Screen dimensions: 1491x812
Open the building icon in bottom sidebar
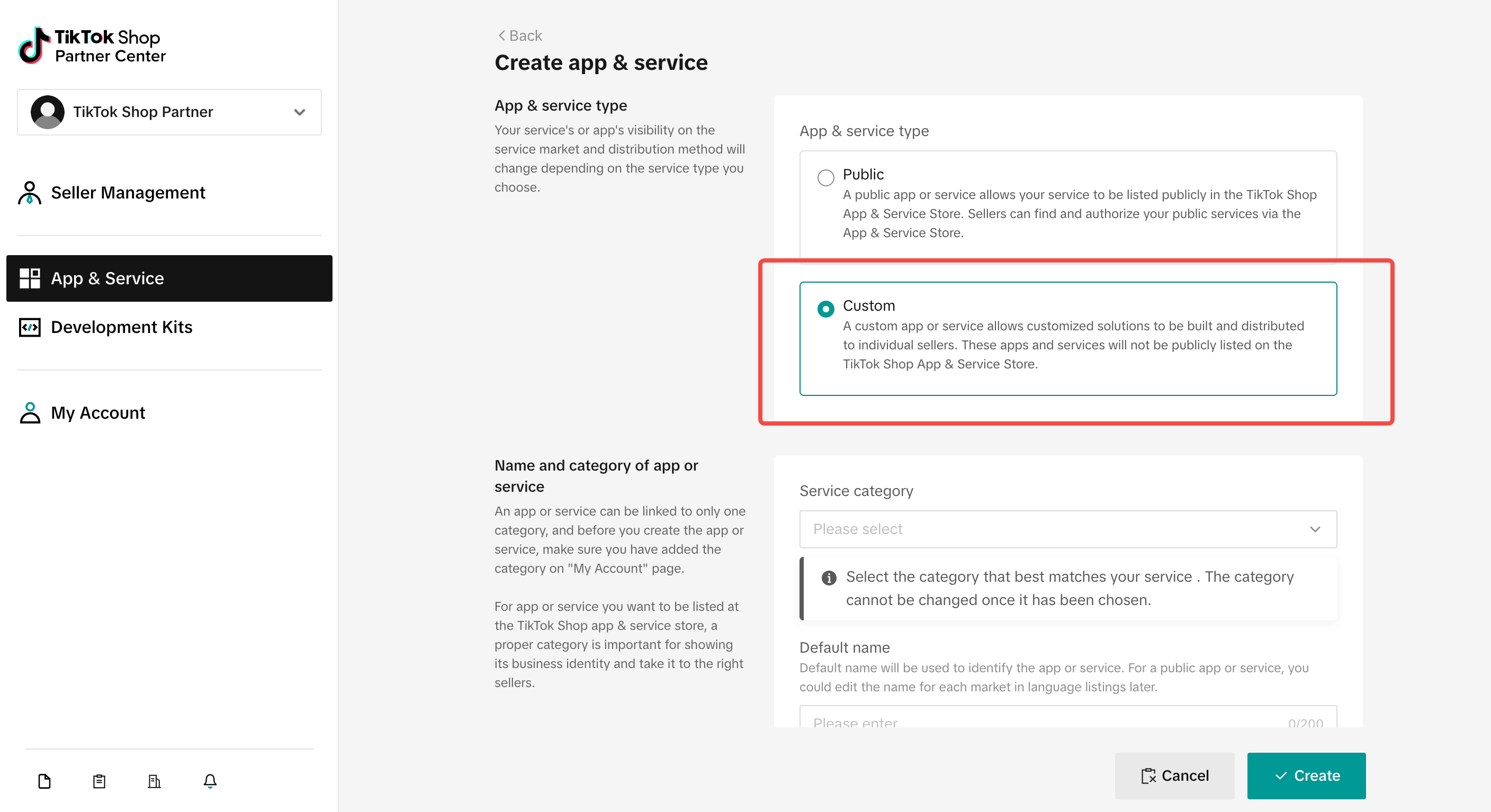[x=154, y=781]
